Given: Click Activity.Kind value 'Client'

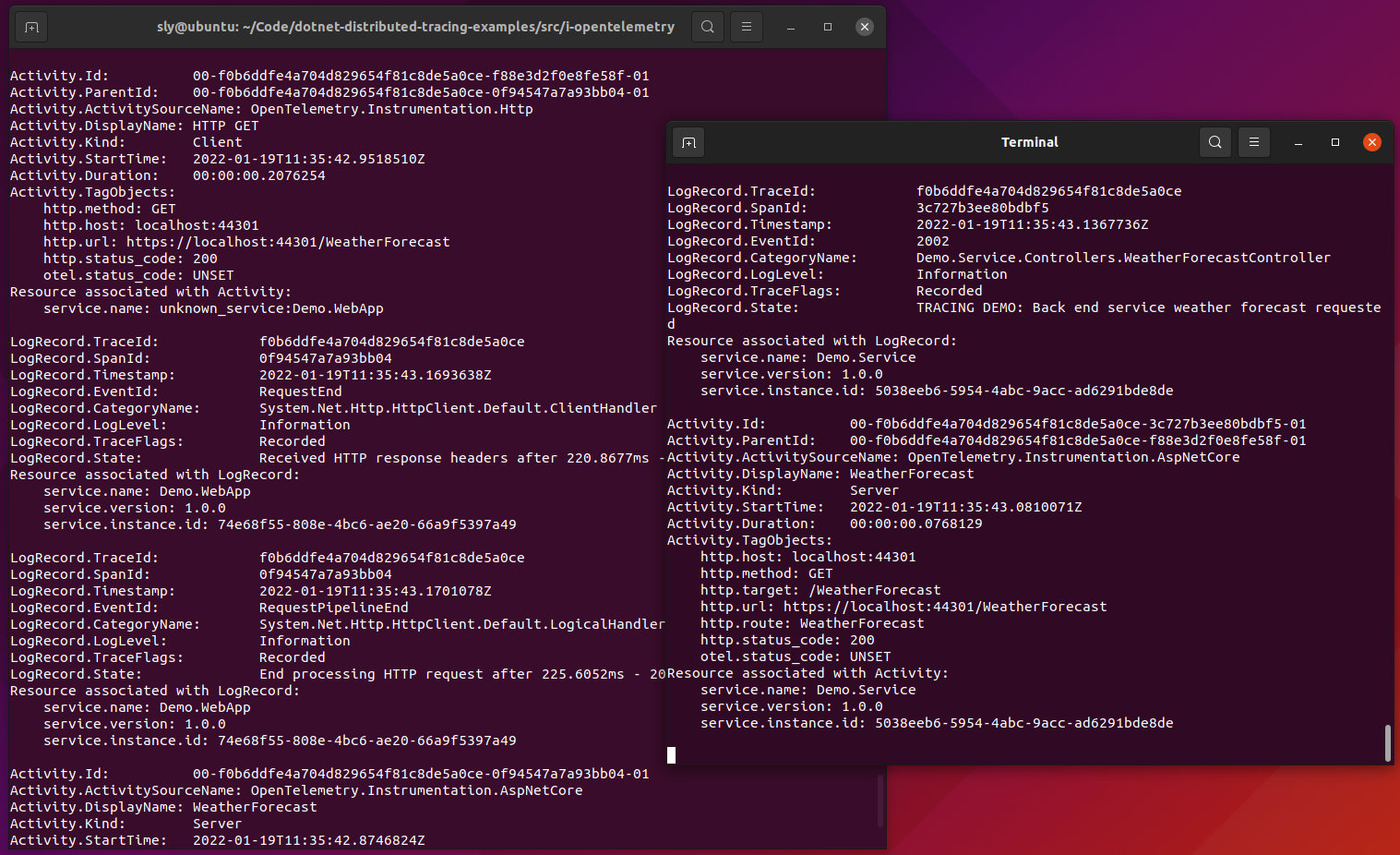Looking at the screenshot, I should click(x=218, y=142).
